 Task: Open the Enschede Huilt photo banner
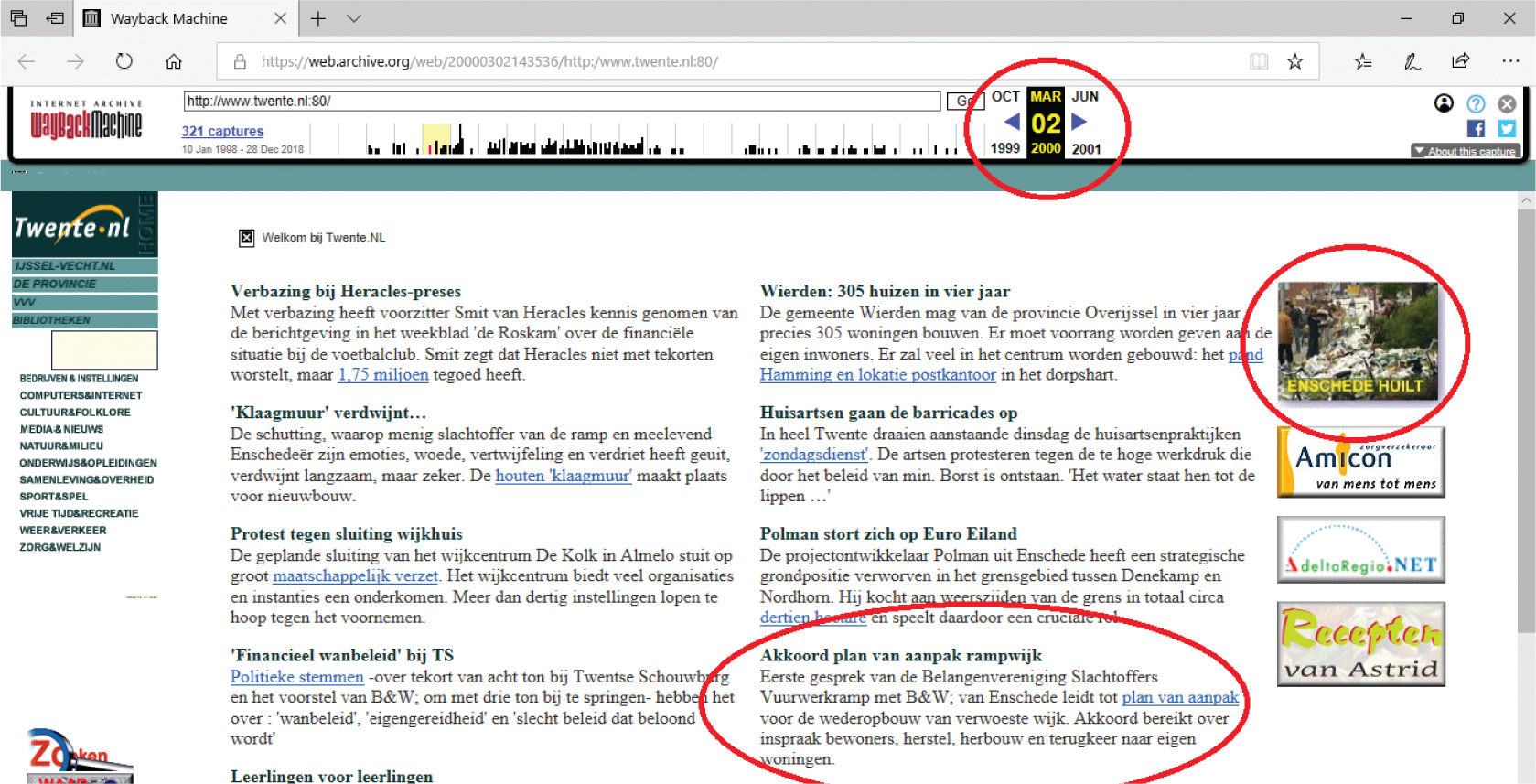click(x=1358, y=340)
